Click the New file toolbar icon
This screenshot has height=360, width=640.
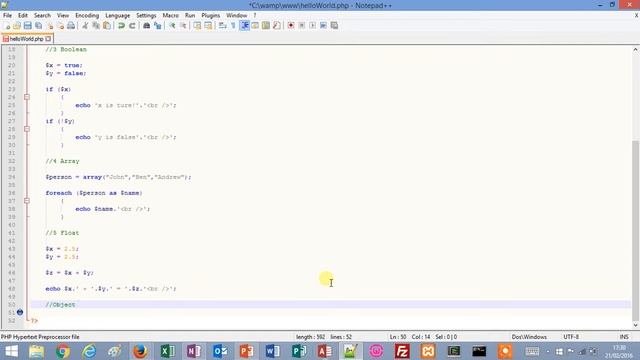coord(7,26)
